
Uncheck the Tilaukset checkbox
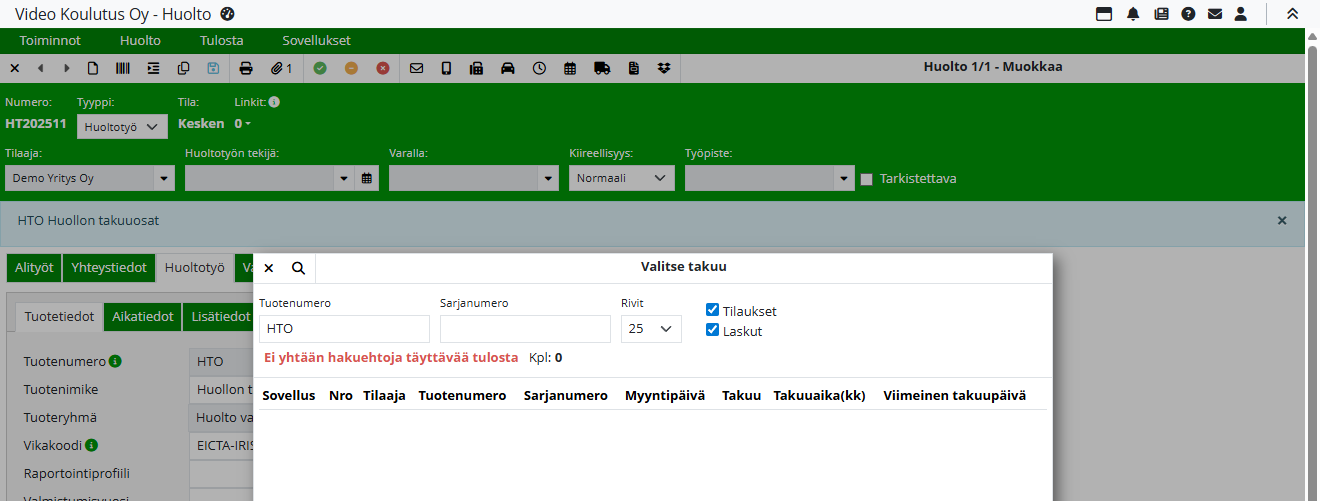[x=713, y=310]
